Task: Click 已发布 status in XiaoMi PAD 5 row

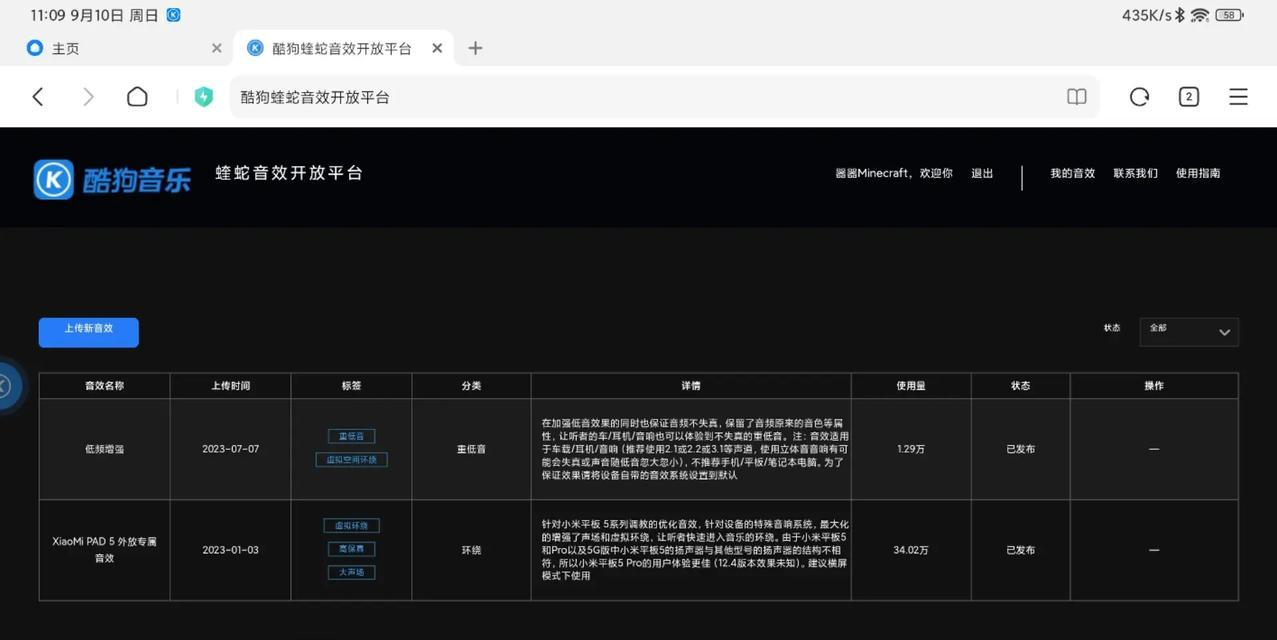Action: [x=1020, y=550]
